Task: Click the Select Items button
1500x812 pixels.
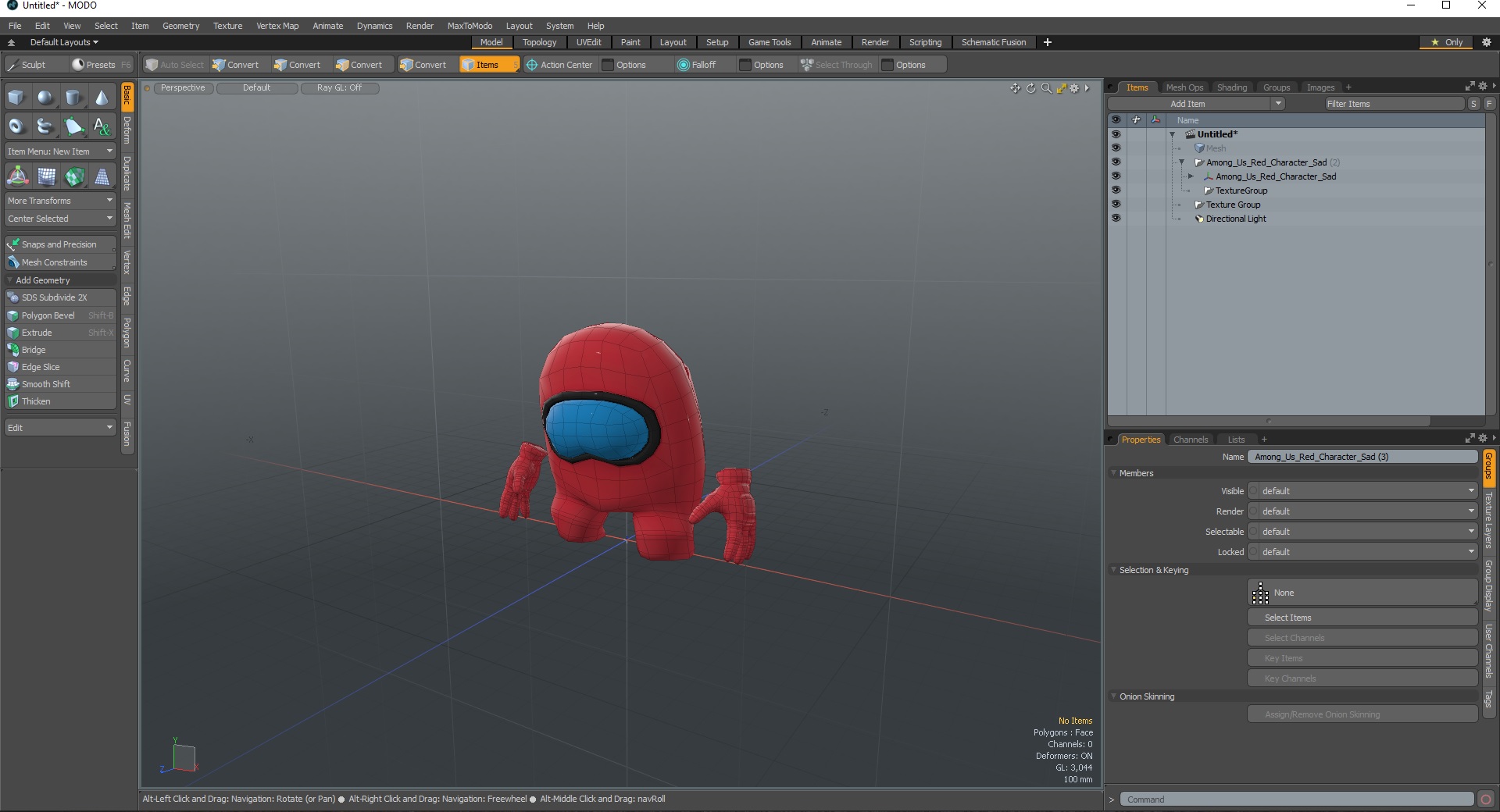Action: point(1362,618)
